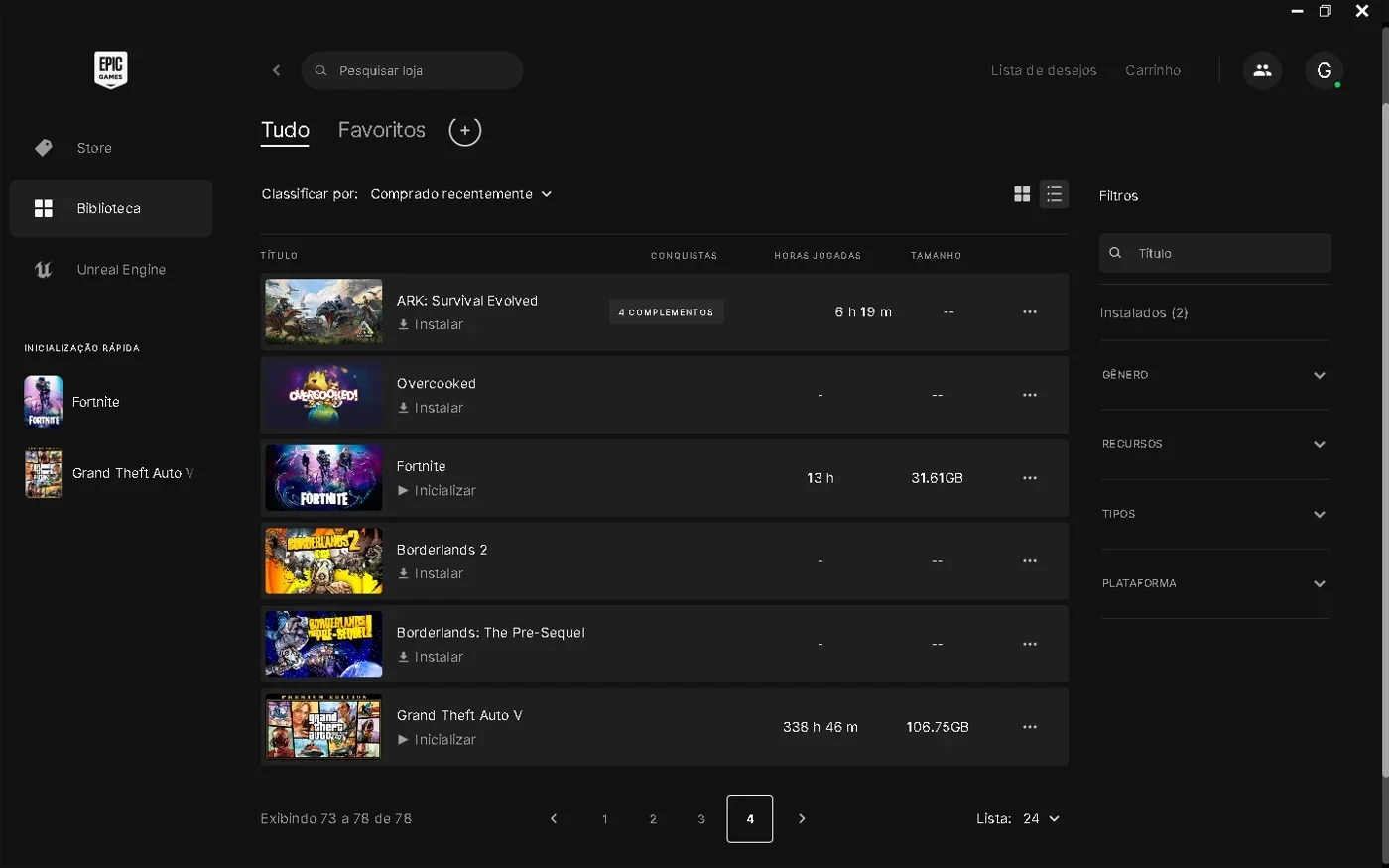Add a new collection with plus icon
This screenshot has height=868, width=1389.
tap(464, 130)
